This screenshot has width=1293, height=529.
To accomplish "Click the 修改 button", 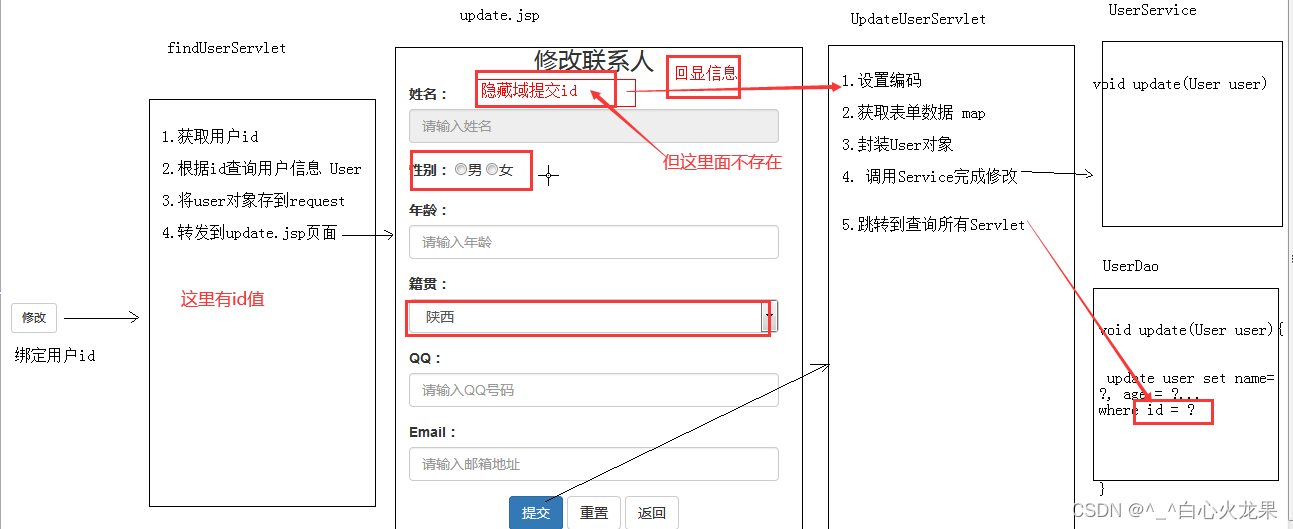I will click(x=34, y=318).
